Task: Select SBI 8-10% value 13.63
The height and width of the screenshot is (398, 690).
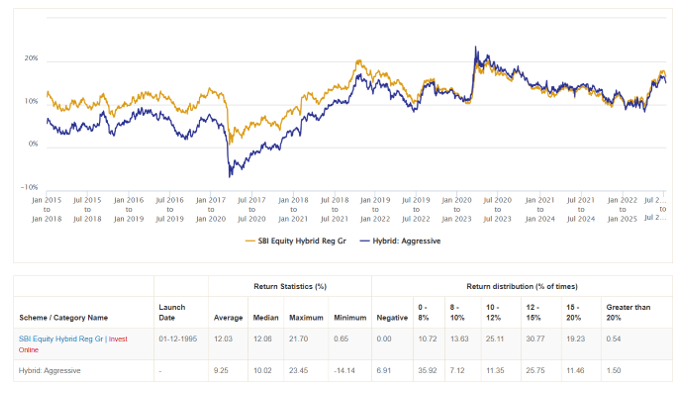Action: [459, 339]
